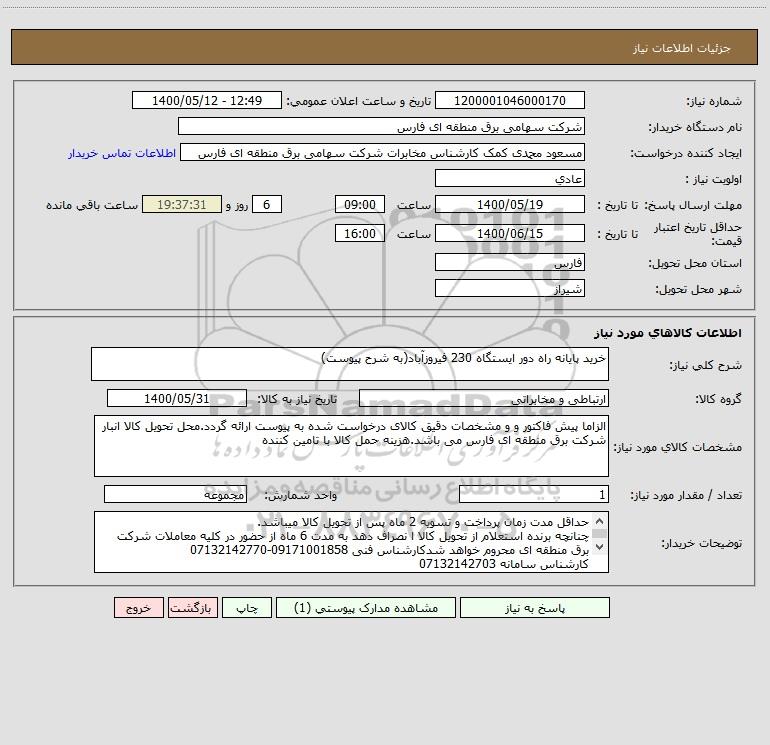Image resolution: width=770 pixels, height=745 pixels.
Task: Click the goods specifications text area
Action: pyautogui.click(x=351, y=446)
